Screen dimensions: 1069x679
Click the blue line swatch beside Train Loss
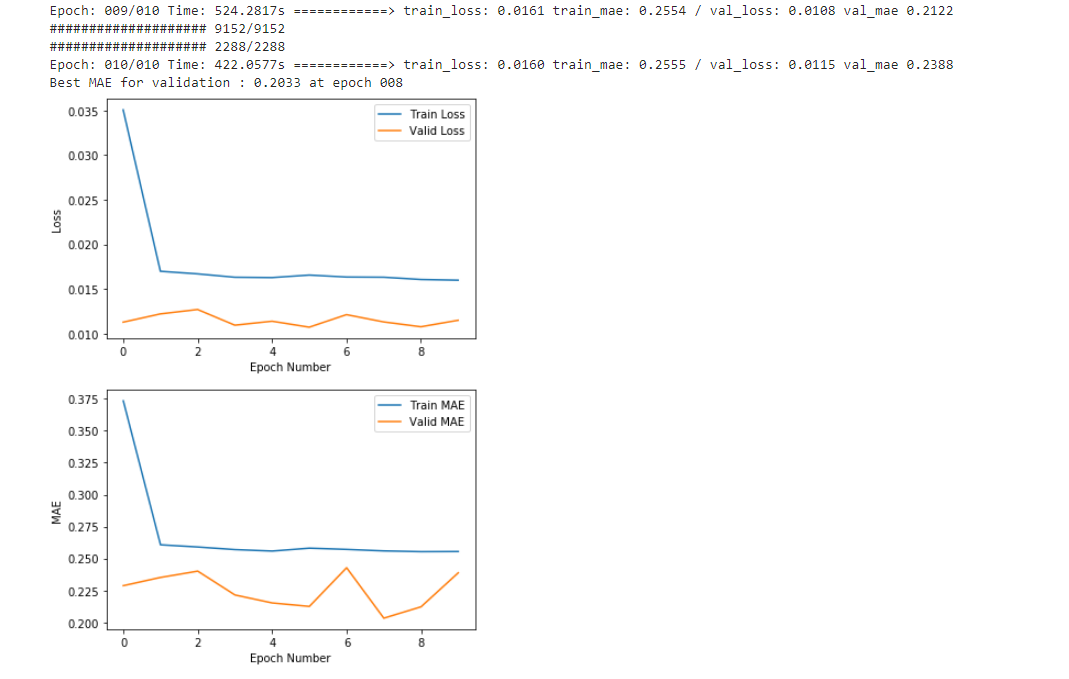tap(389, 114)
